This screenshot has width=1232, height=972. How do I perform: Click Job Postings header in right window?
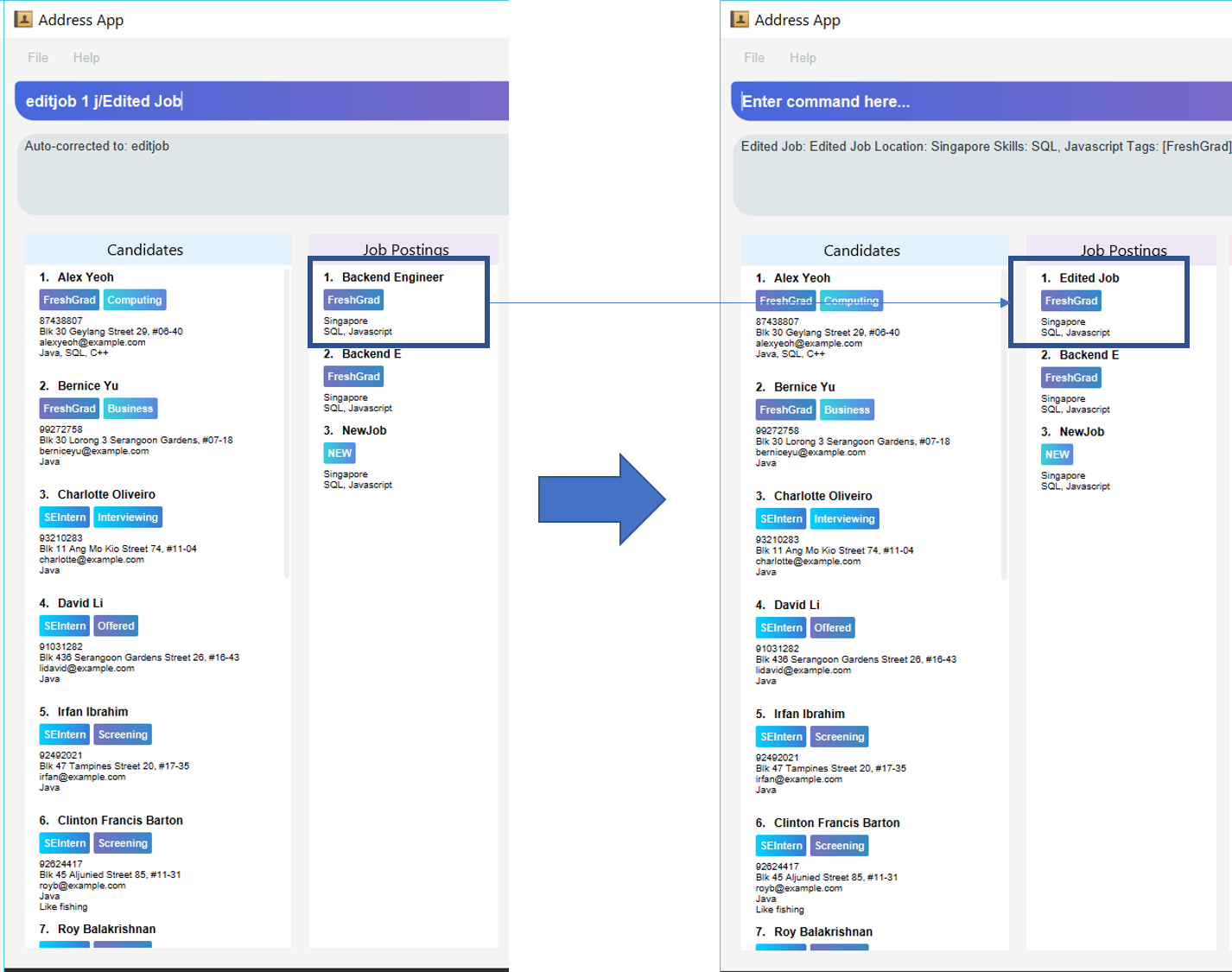(x=1123, y=250)
